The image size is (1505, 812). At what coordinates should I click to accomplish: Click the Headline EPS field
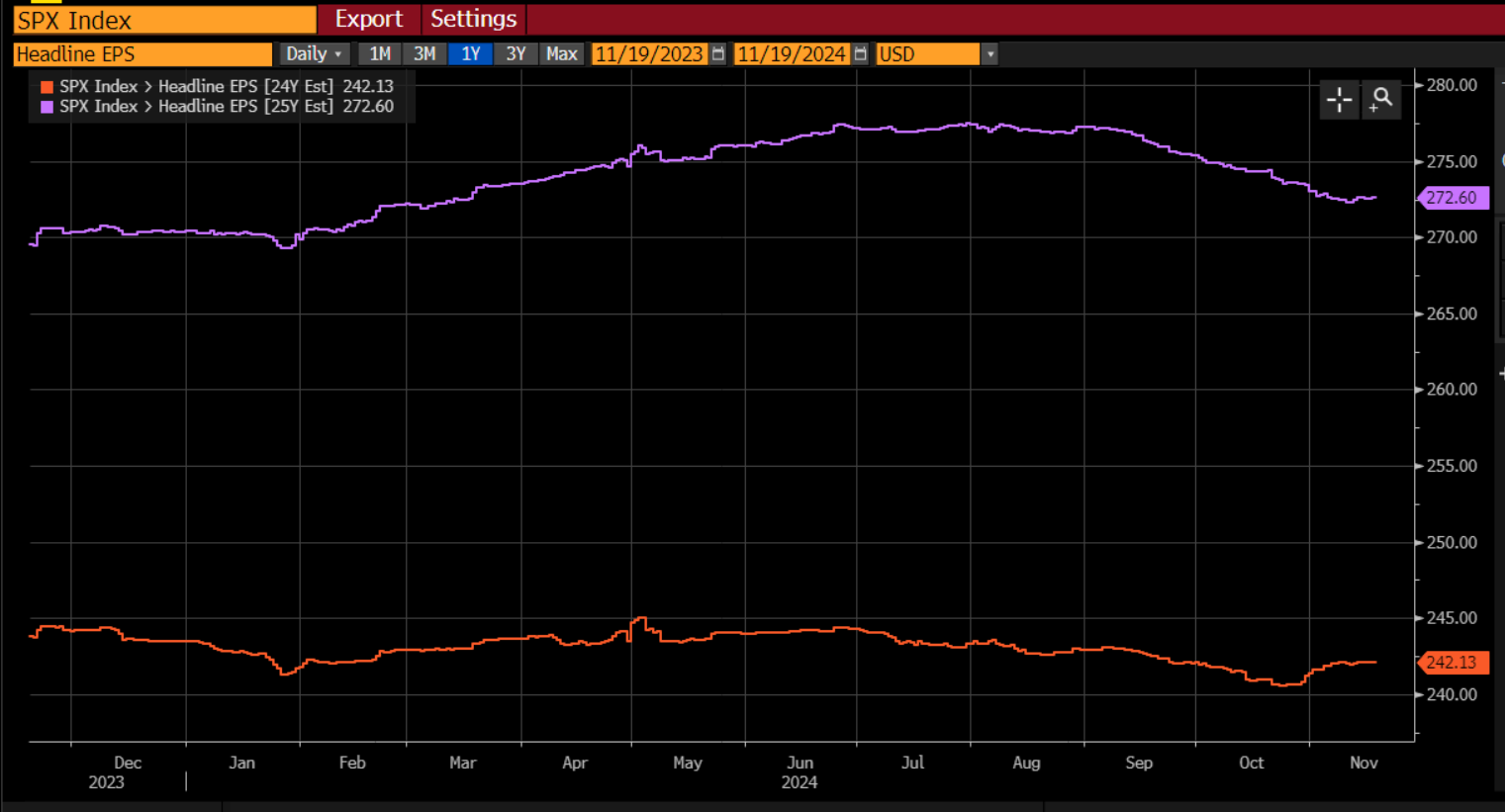click(141, 54)
